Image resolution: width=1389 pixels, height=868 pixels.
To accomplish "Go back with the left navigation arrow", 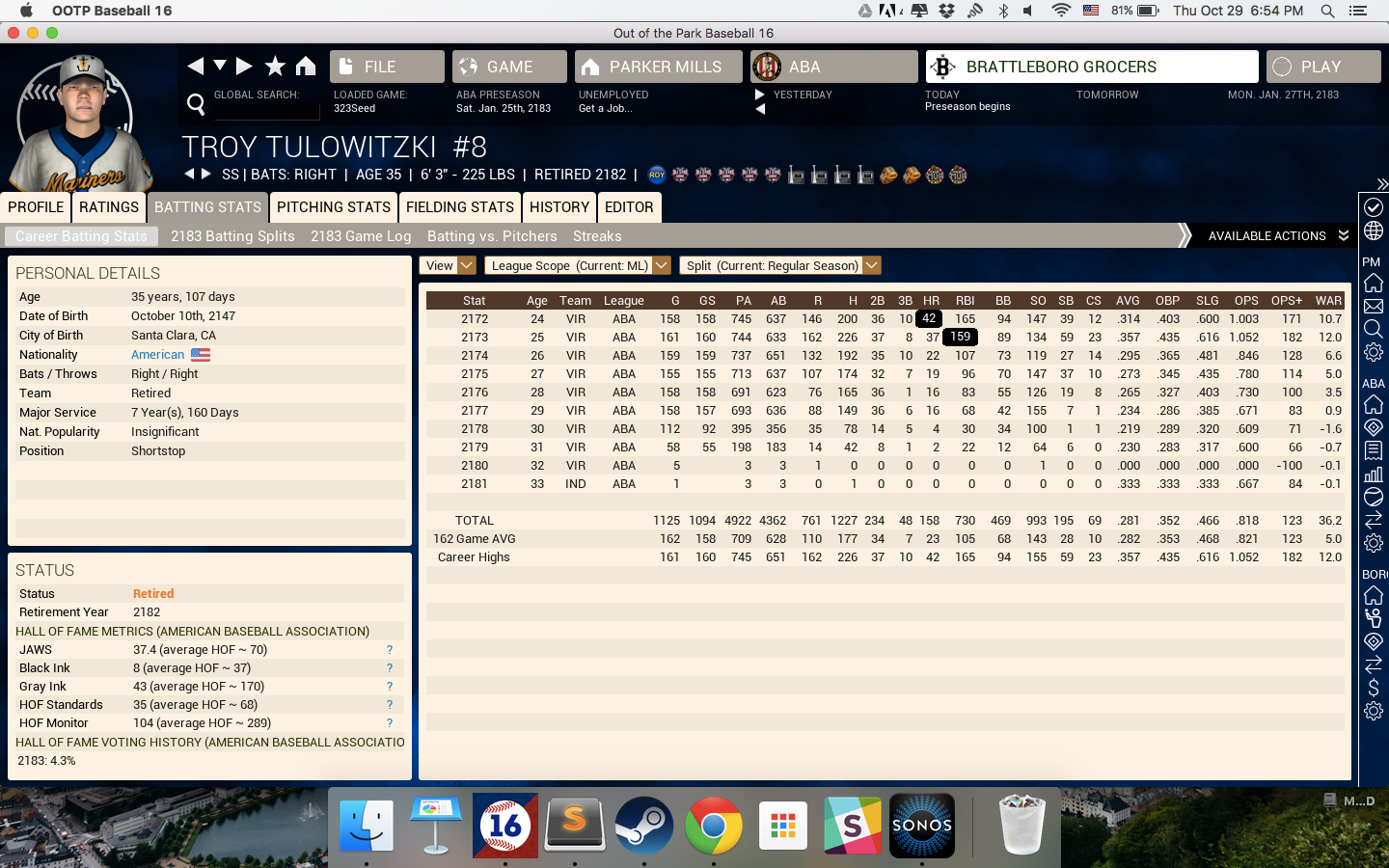I will (196, 66).
